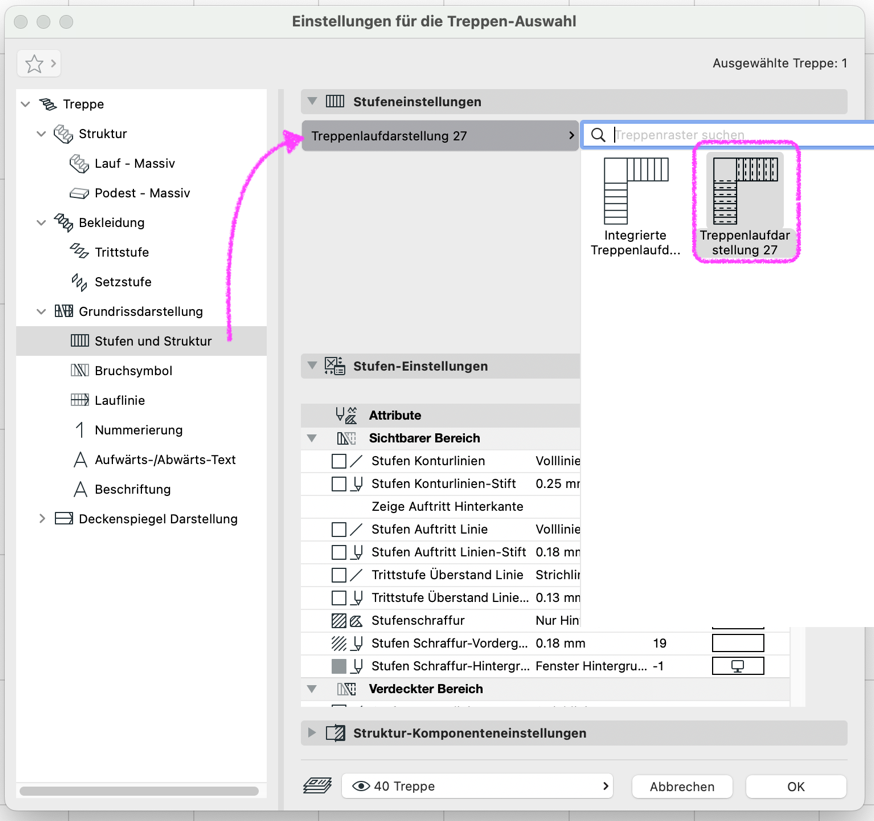The image size is (874, 821).
Task: Click the Stufen Schraffur-Hintergrund pen icon
Action: tap(357, 666)
